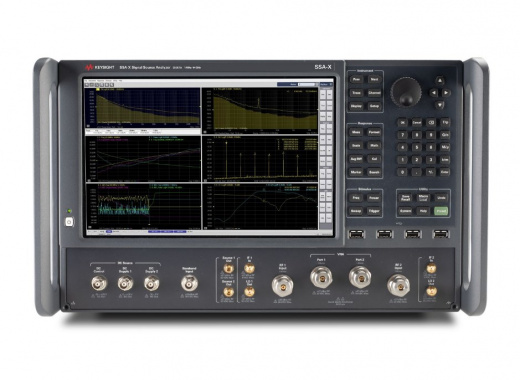
Task: Hit the Cancel key above the keypad
Action: (417, 122)
